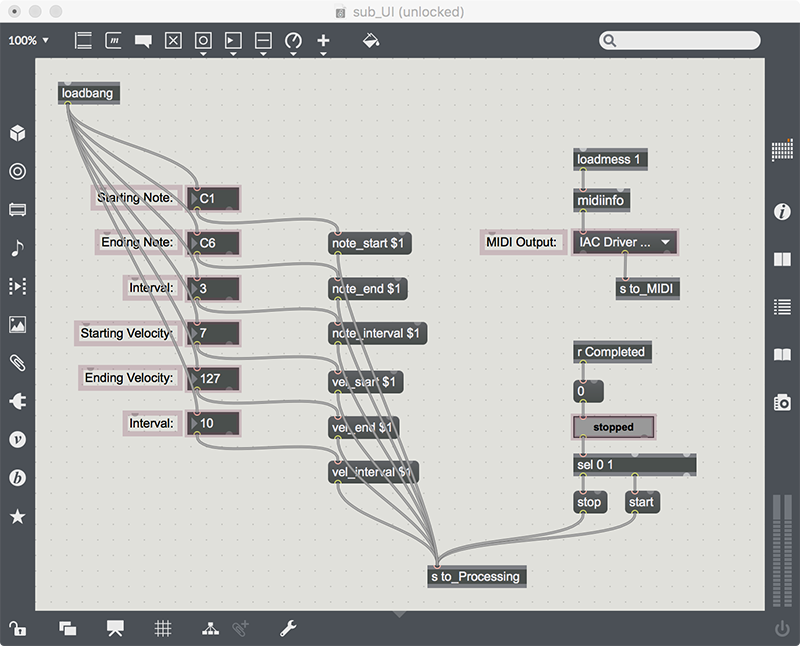The height and width of the screenshot is (646, 800).
Task: Select the 's to_Processing' send object
Action: pyautogui.click(x=477, y=577)
